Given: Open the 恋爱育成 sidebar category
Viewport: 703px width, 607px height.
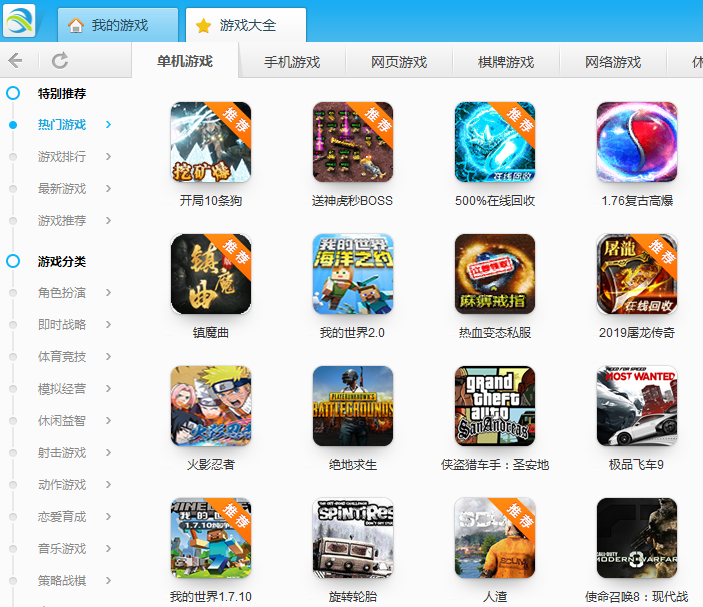Looking at the screenshot, I should (x=62, y=517).
